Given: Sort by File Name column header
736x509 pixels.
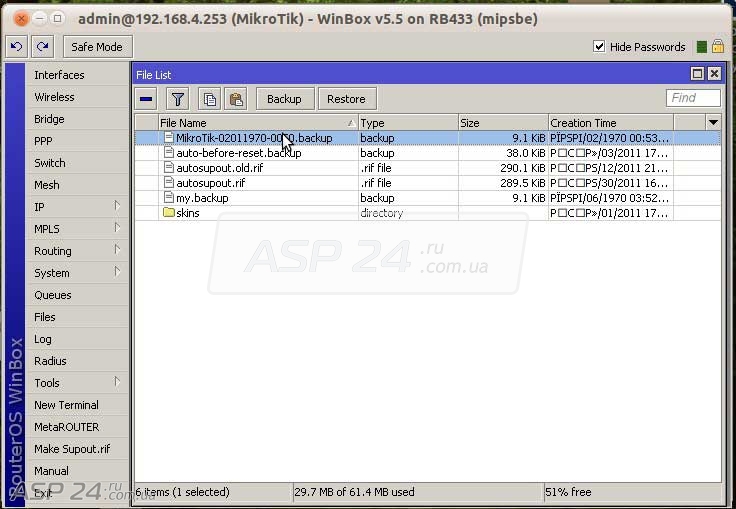Looking at the screenshot, I should point(258,123).
